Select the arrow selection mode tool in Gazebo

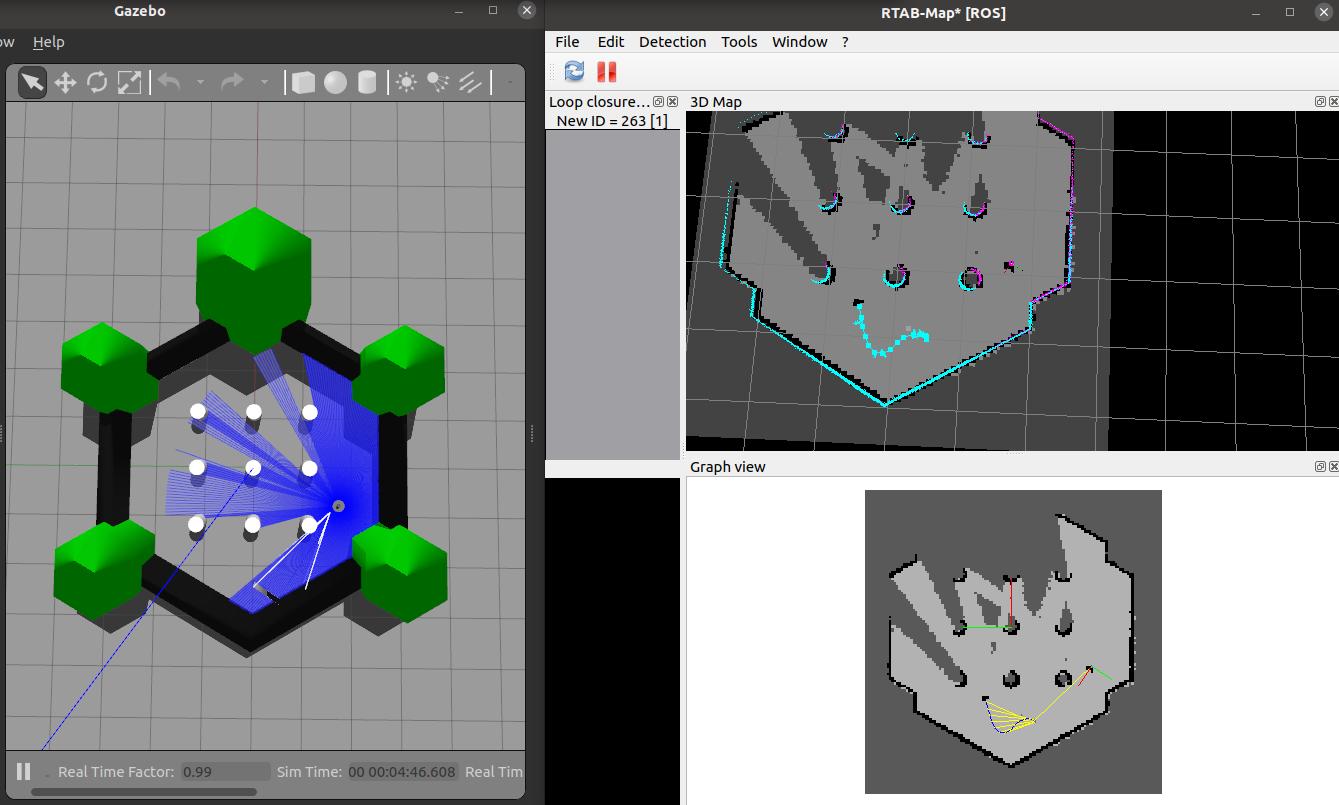(32, 82)
